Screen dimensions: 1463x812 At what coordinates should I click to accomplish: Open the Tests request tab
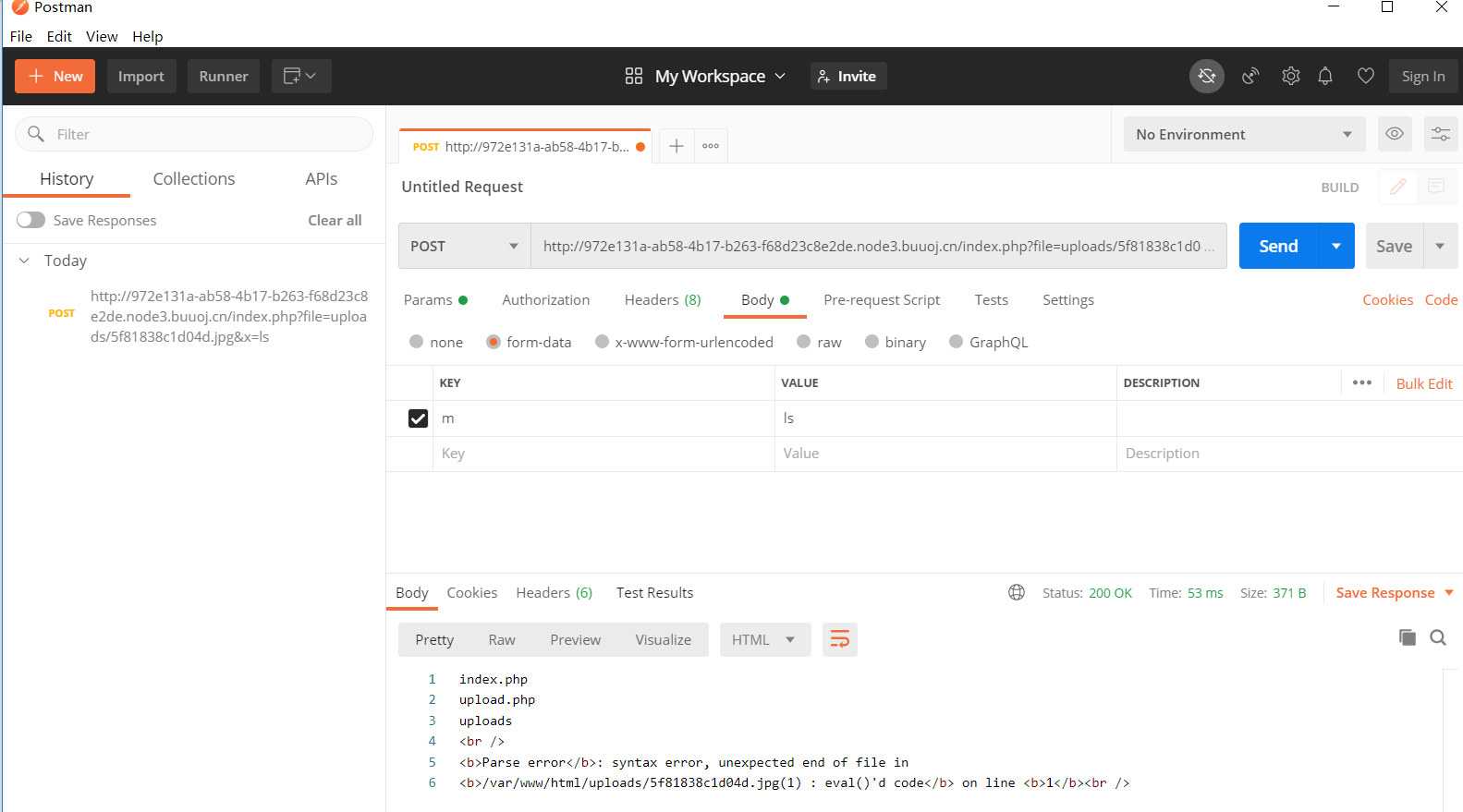pyautogui.click(x=992, y=299)
